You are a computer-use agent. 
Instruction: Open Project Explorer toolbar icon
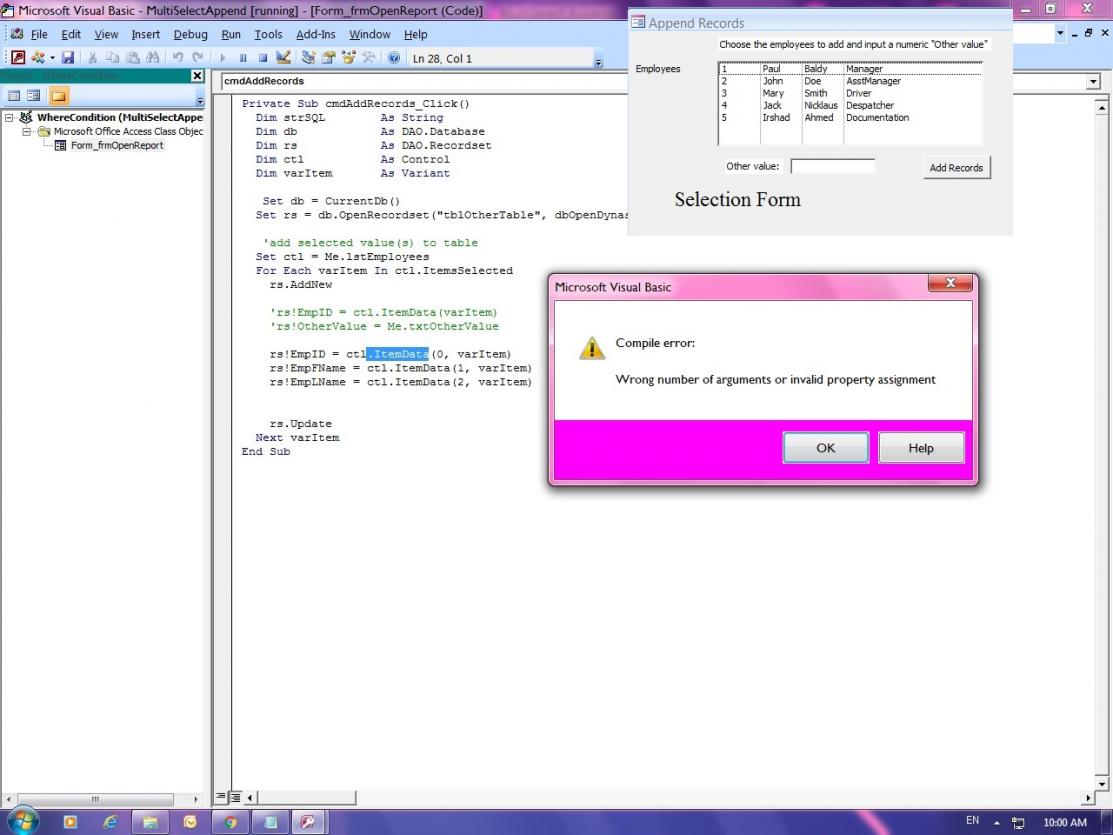(x=308, y=58)
